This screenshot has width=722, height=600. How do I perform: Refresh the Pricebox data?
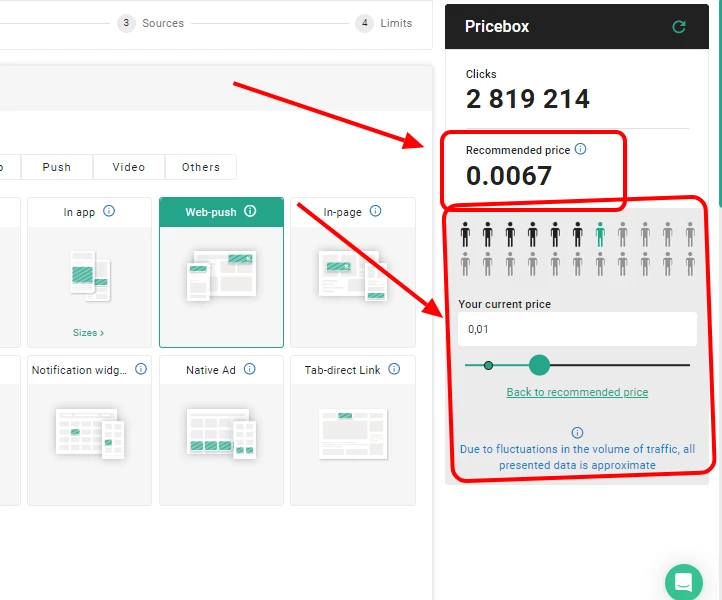(679, 27)
